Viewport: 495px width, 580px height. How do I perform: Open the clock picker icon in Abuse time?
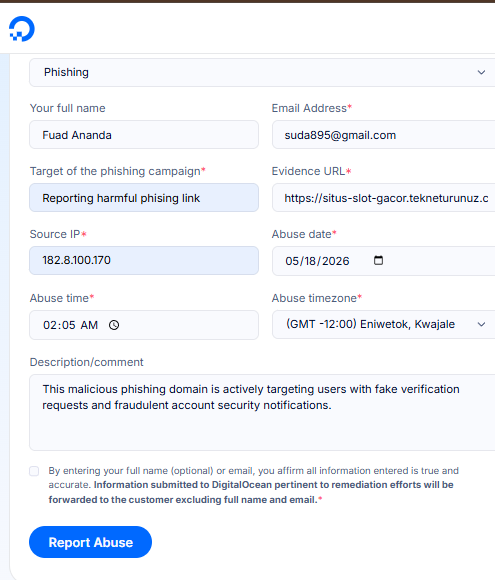(114, 325)
